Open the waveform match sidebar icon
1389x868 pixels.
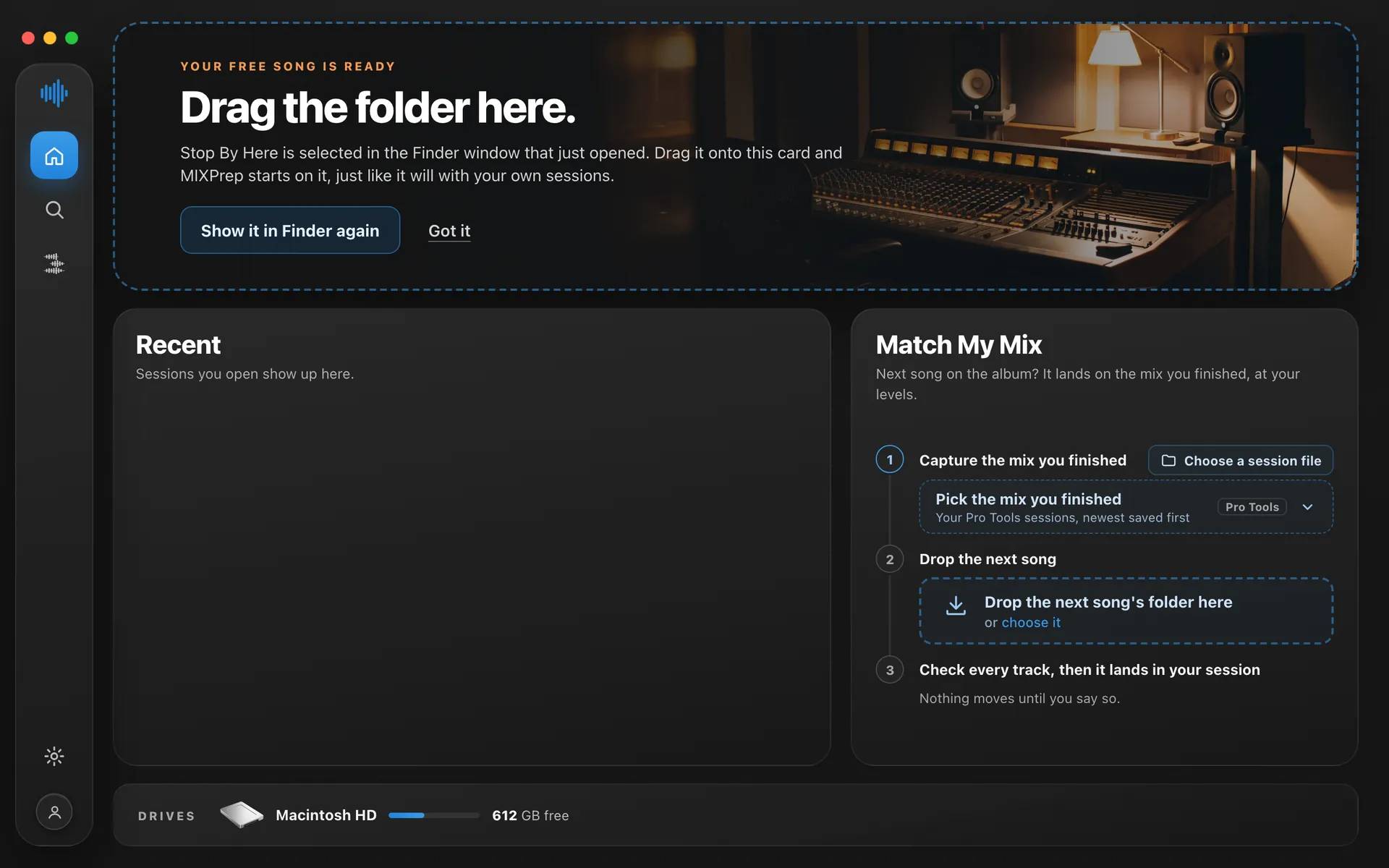(54, 263)
